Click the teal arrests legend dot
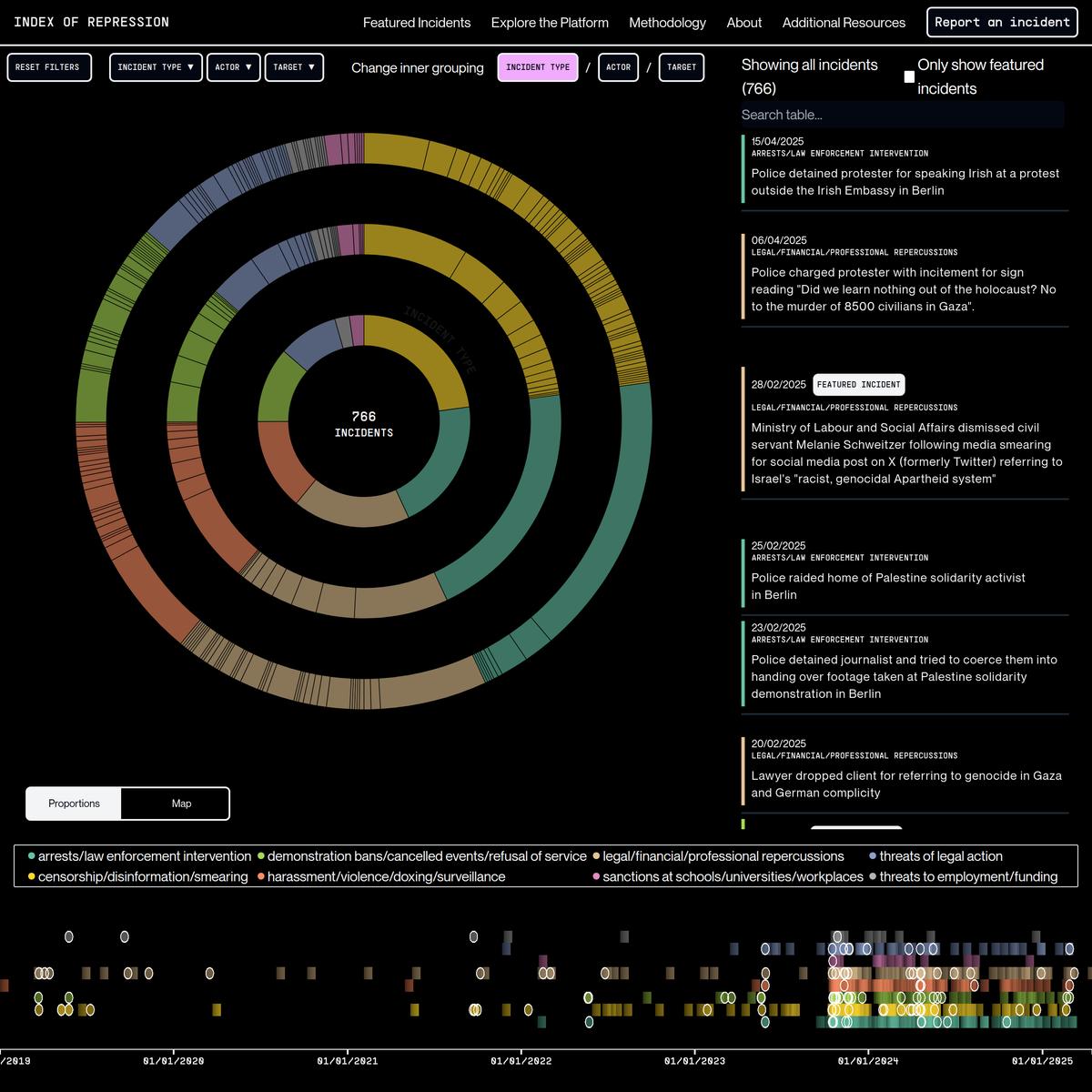The height and width of the screenshot is (1092, 1092). (x=32, y=856)
